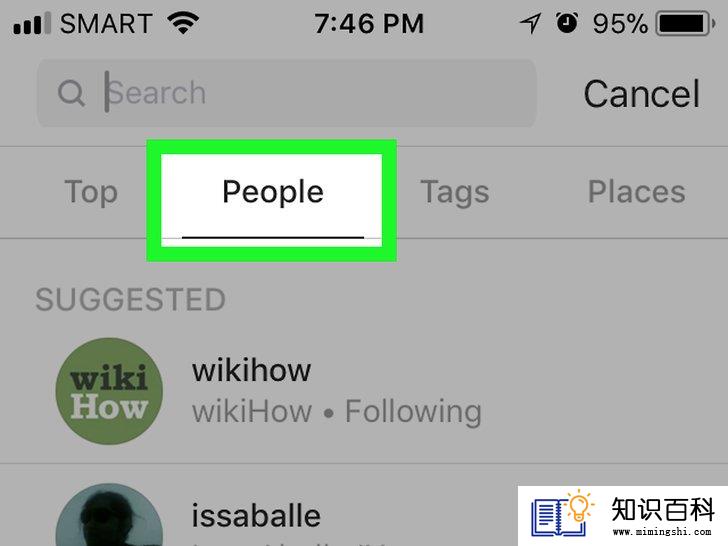Tap the 7:46 PM clock
The image size is (728, 546).
coord(369,24)
